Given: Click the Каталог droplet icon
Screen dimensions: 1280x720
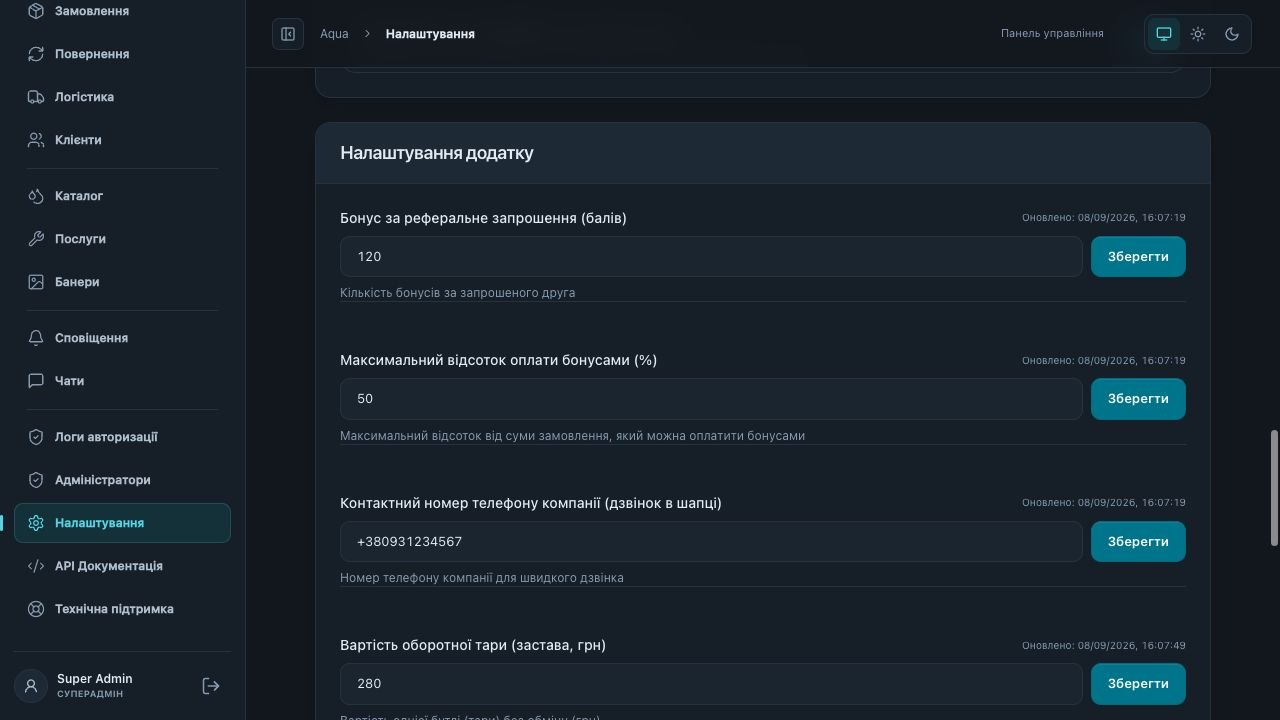Looking at the screenshot, I should (36, 196).
